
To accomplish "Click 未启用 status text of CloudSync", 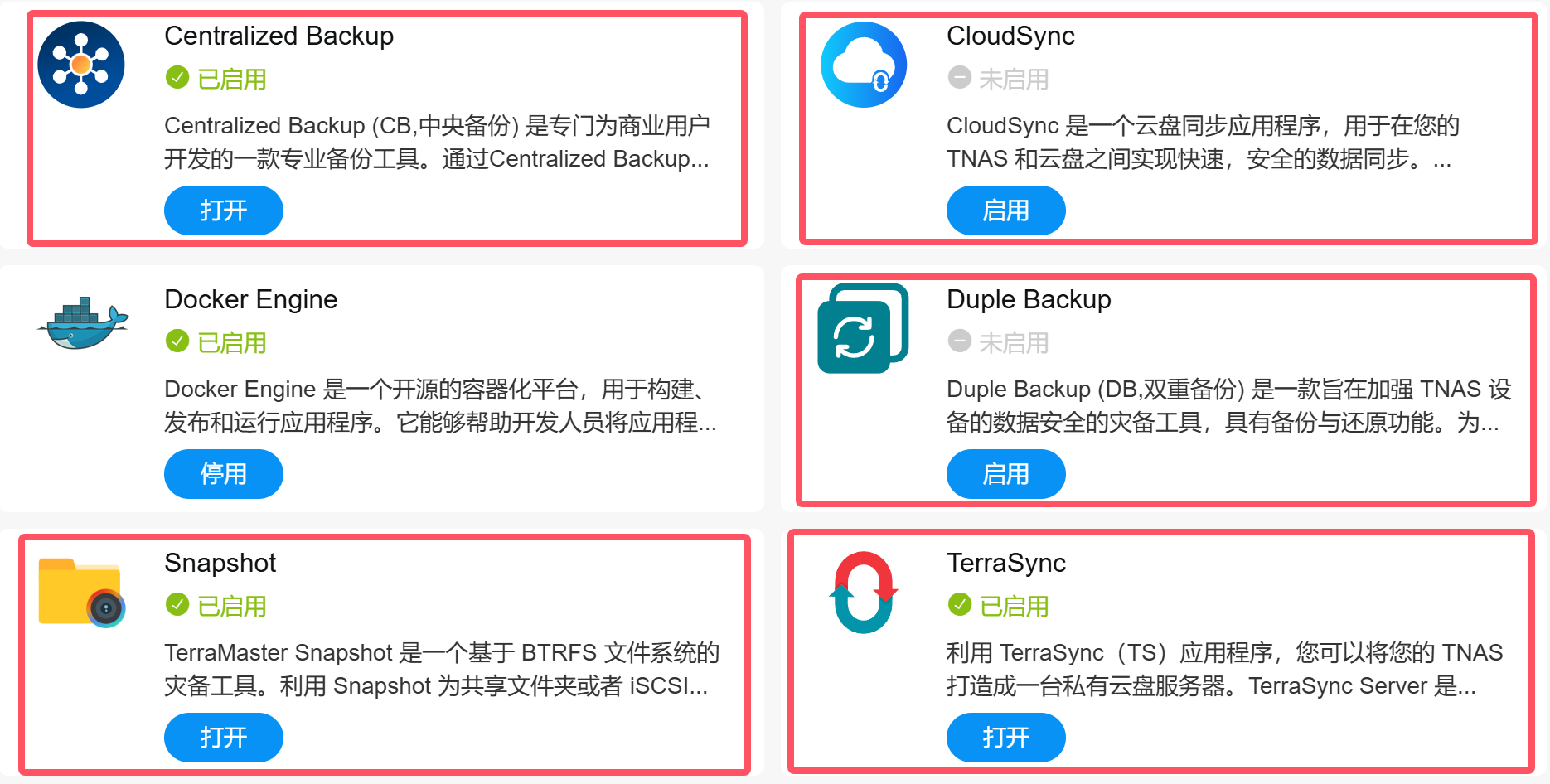I will click(1015, 80).
